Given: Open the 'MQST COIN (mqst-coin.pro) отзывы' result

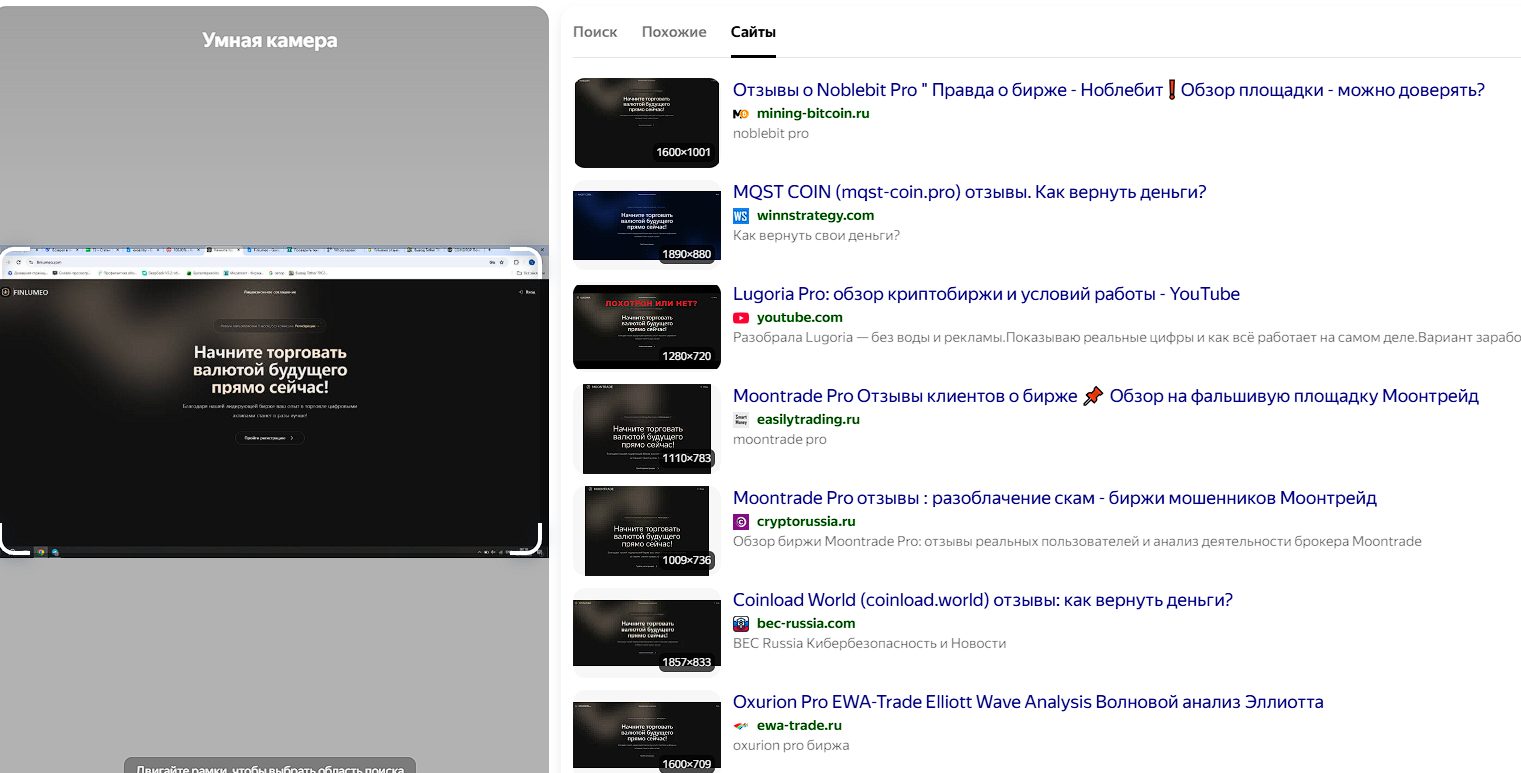Looking at the screenshot, I should (970, 192).
